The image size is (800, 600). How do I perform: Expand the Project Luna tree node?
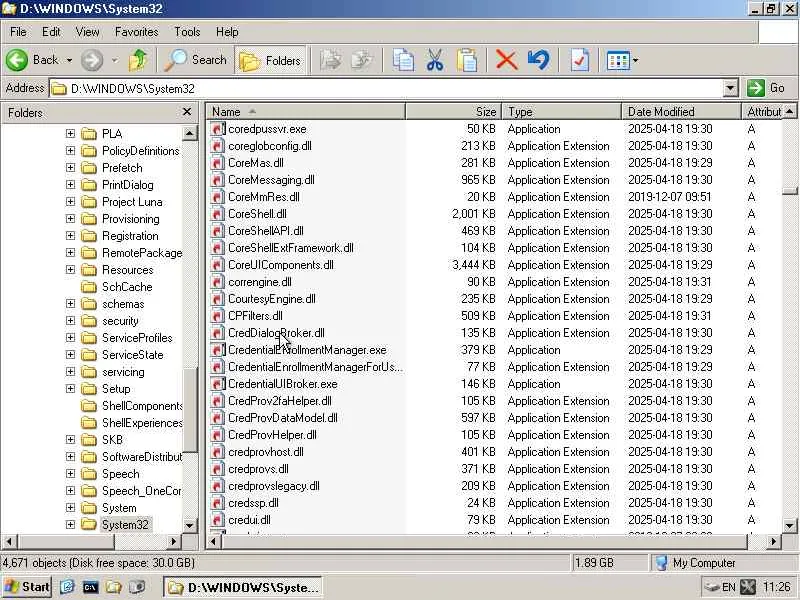coord(70,202)
